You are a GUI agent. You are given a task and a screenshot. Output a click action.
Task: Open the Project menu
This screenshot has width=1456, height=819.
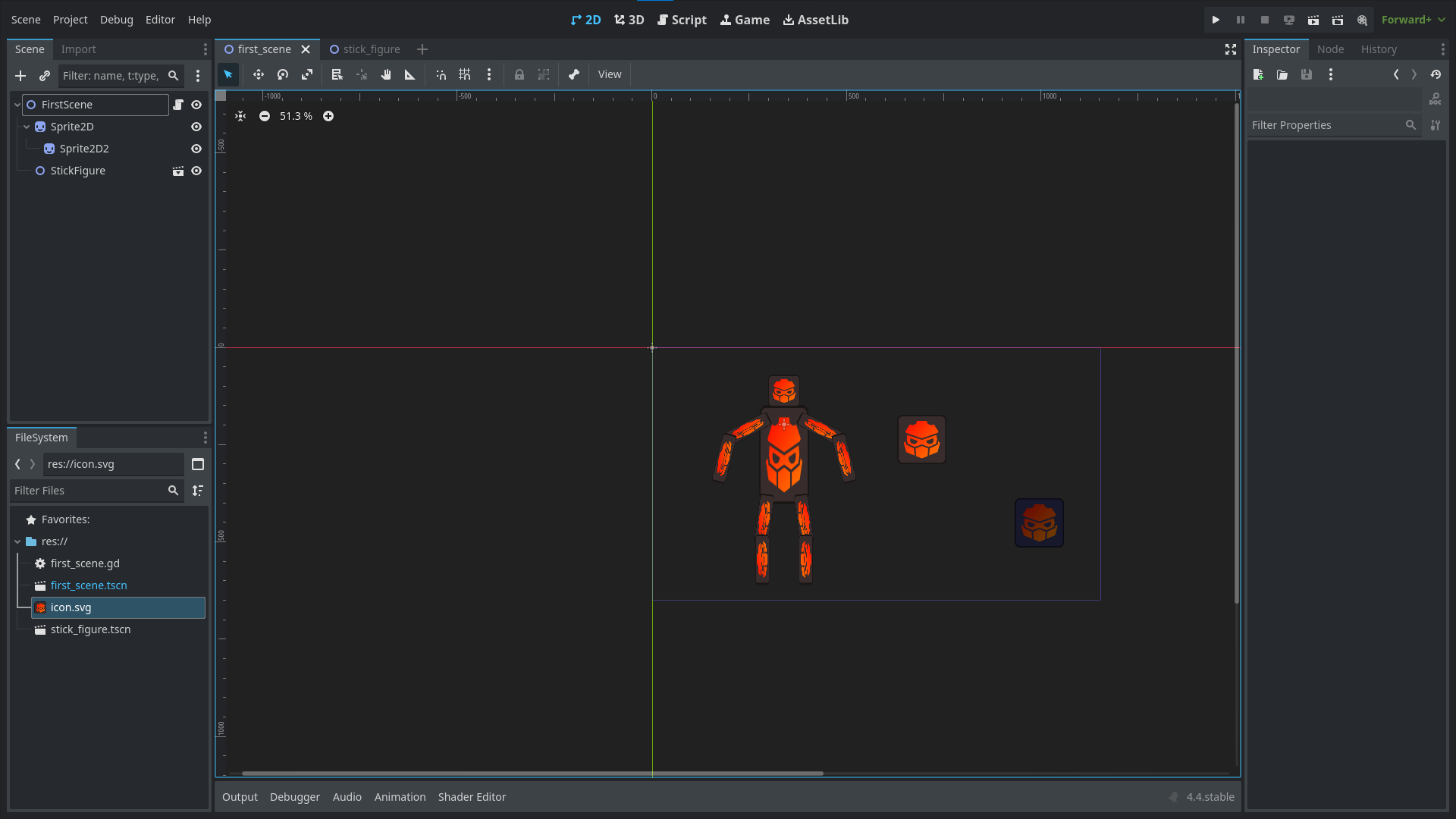[70, 20]
